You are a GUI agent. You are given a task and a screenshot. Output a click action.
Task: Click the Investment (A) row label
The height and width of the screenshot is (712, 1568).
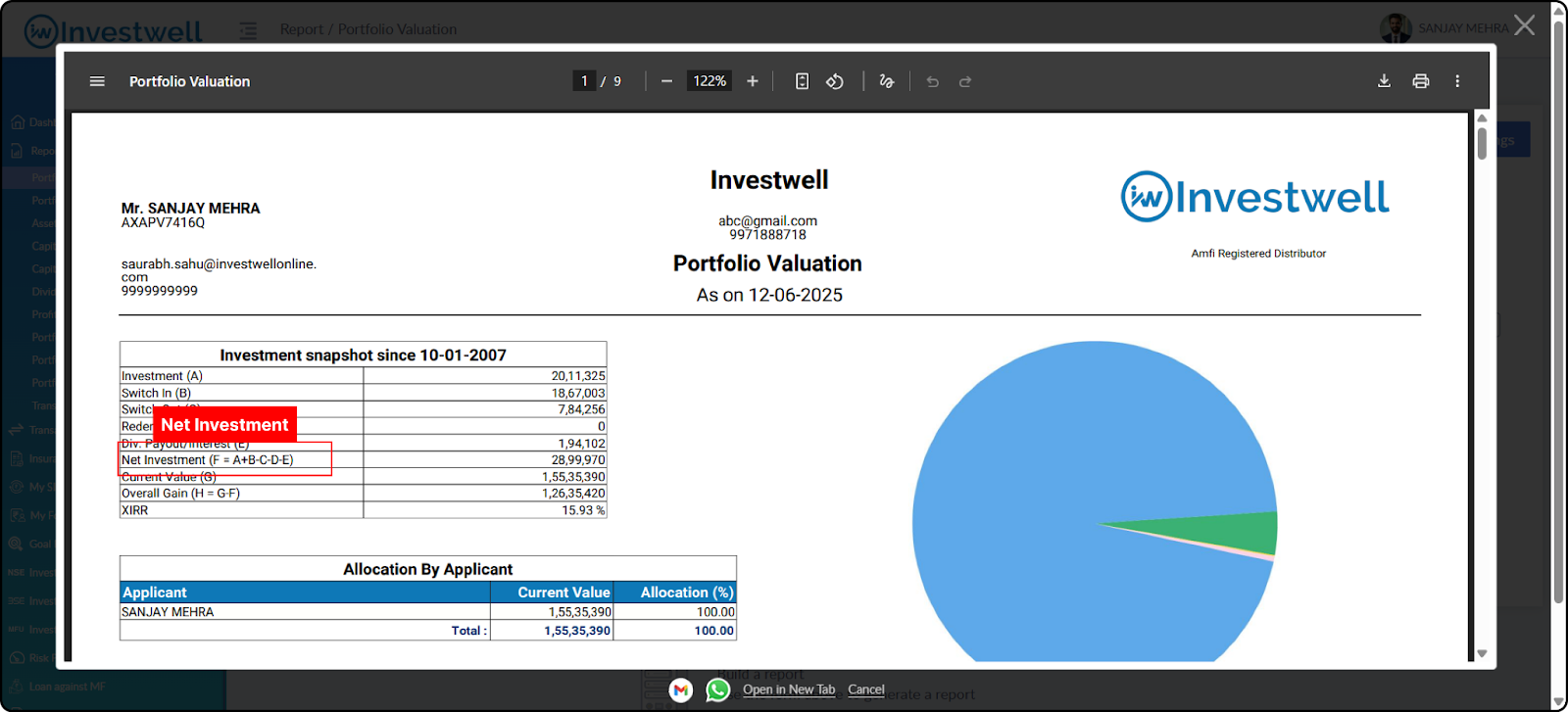pos(162,376)
